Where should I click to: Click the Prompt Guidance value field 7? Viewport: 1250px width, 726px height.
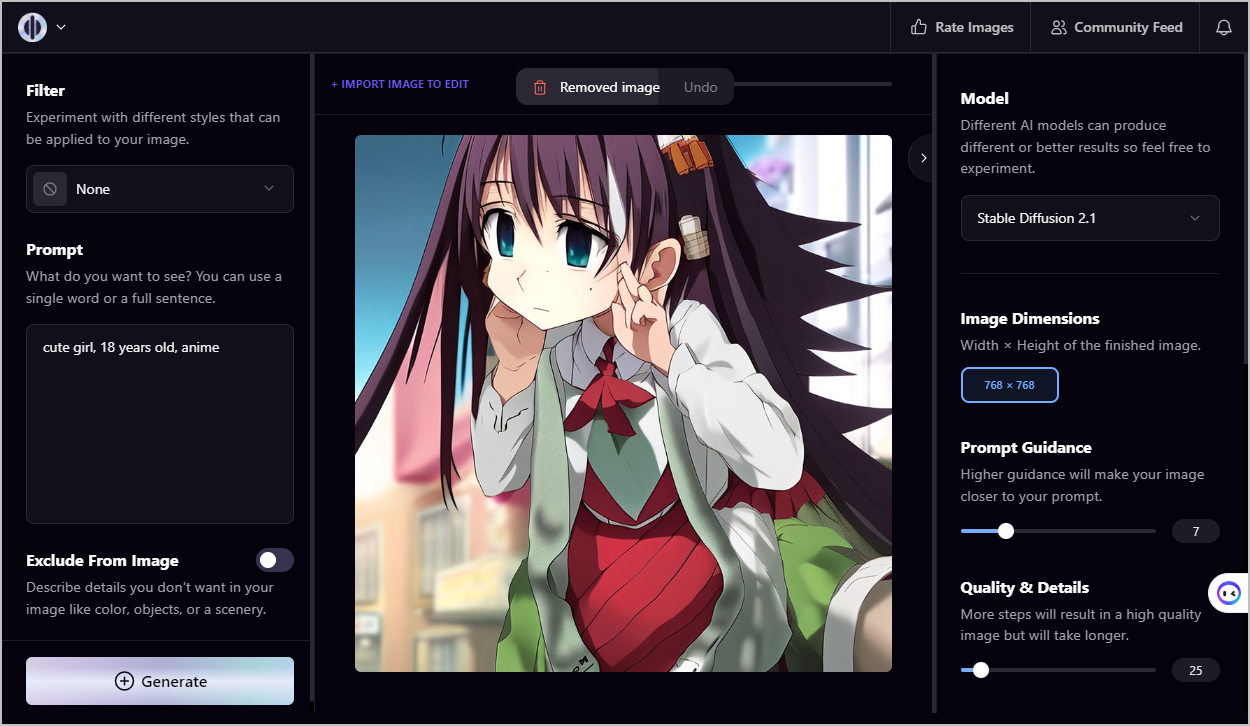[x=1196, y=531]
